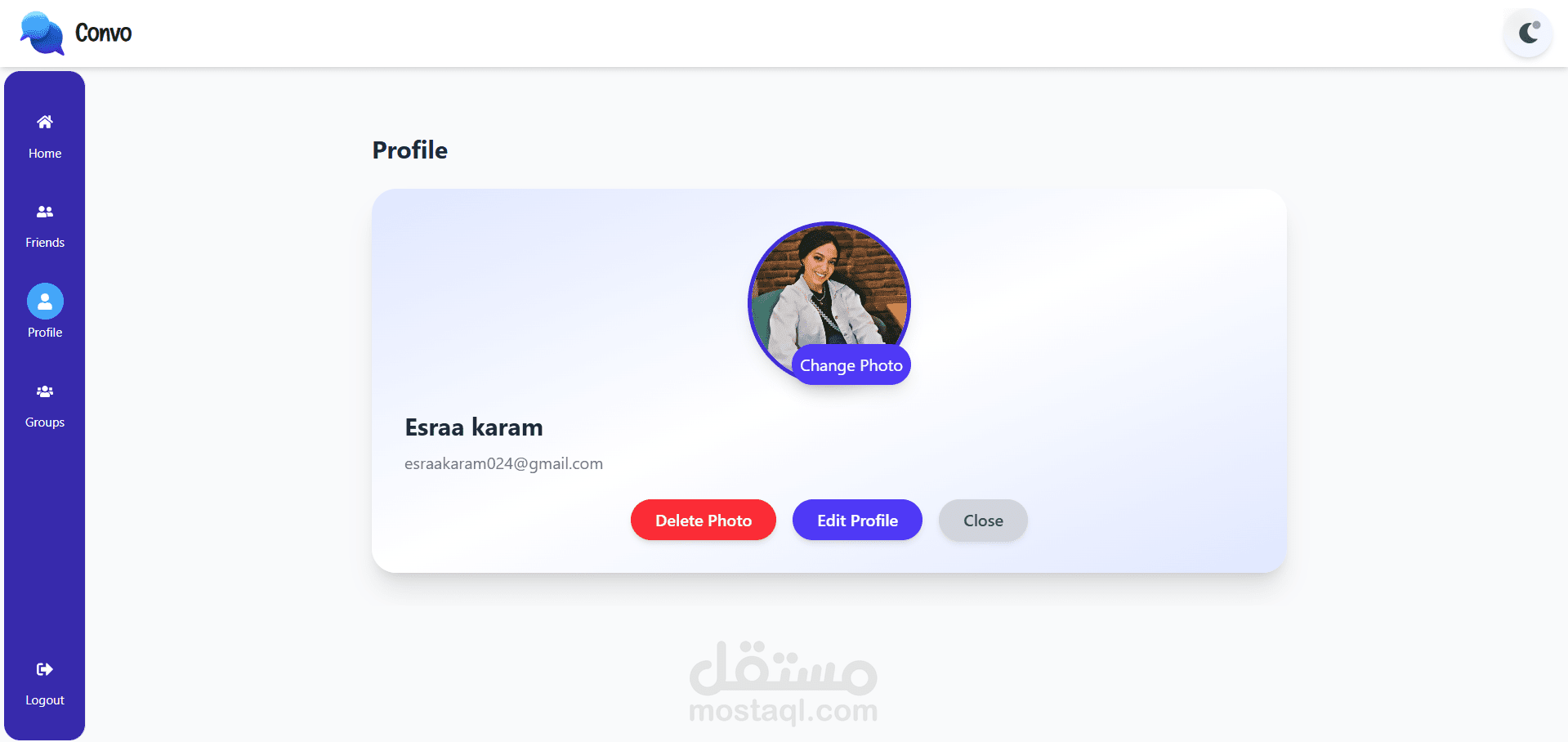Click the name Esraa karam
The height and width of the screenshot is (742, 1568).
point(474,427)
